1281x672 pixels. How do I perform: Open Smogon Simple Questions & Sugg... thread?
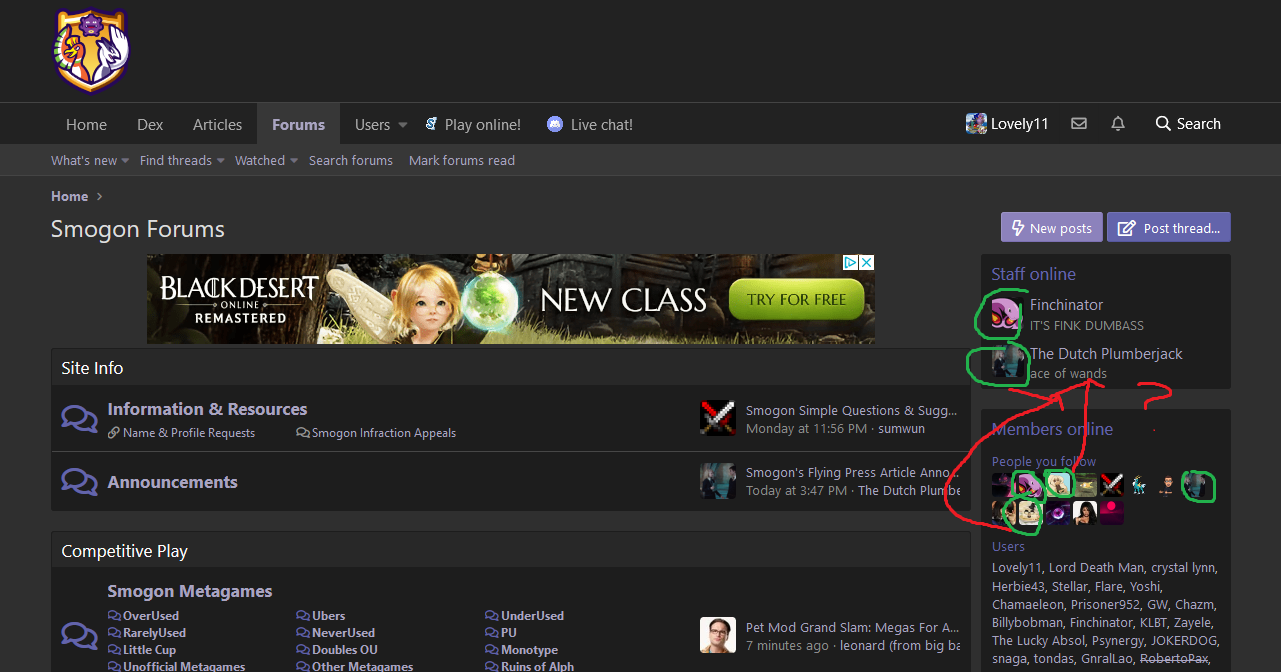point(851,410)
